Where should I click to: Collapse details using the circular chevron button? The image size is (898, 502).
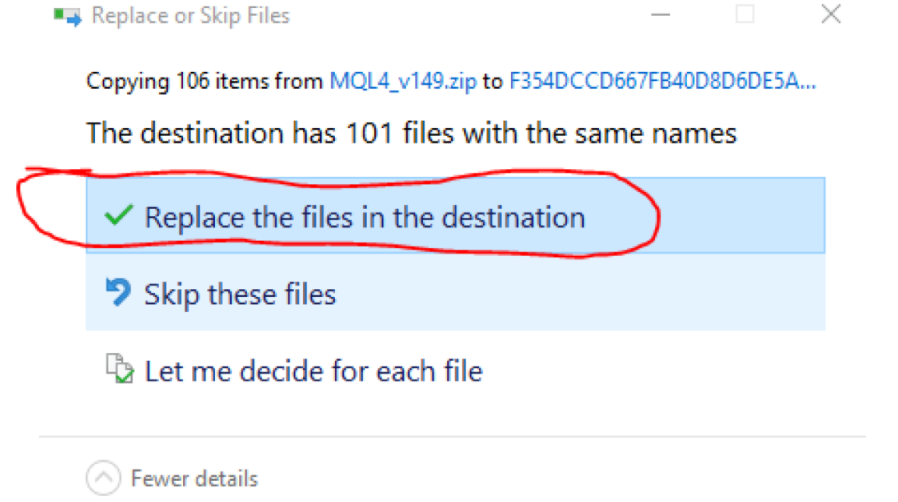(104, 478)
